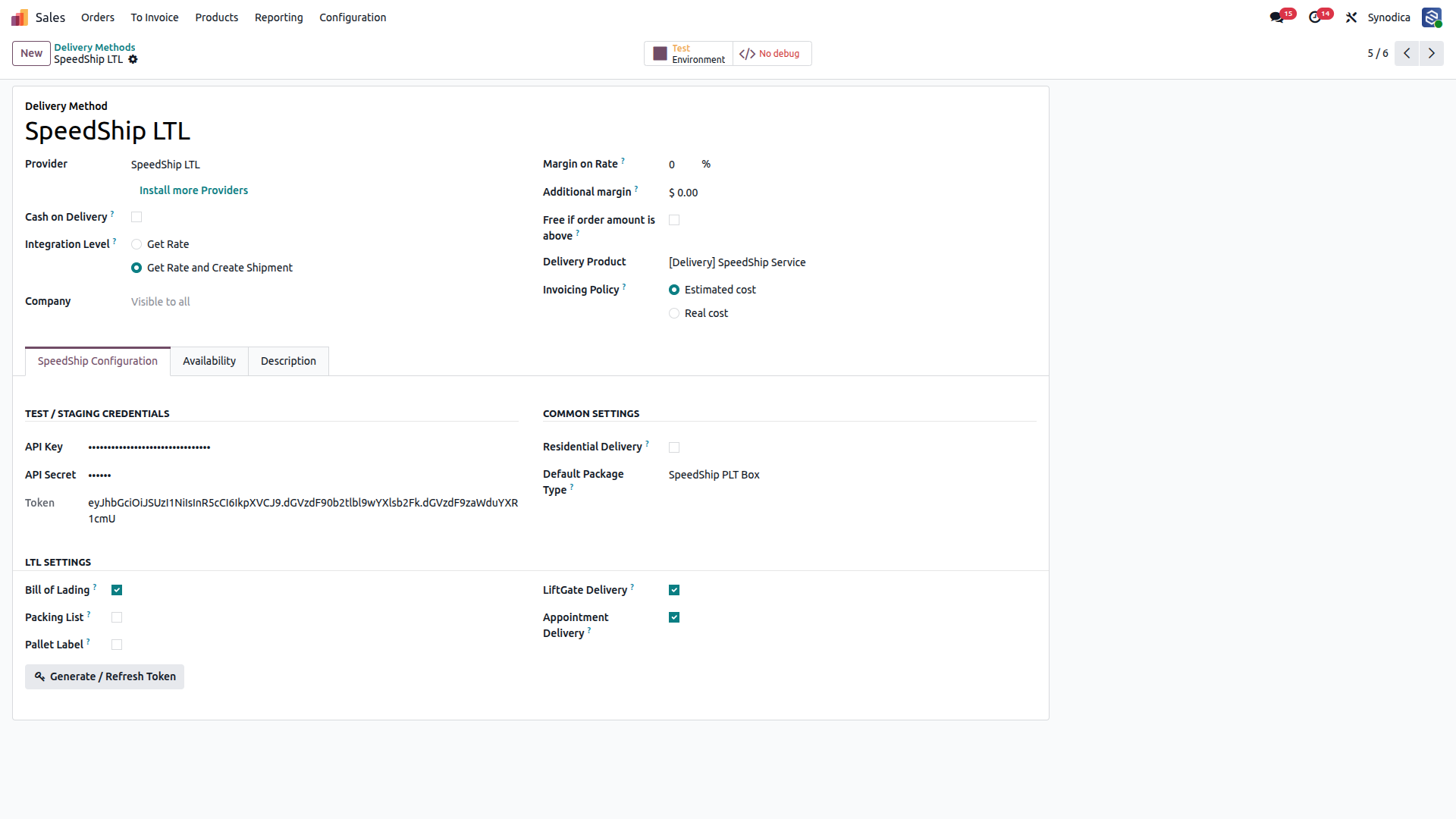Click Generate / Refresh Token button

pyautogui.click(x=105, y=676)
